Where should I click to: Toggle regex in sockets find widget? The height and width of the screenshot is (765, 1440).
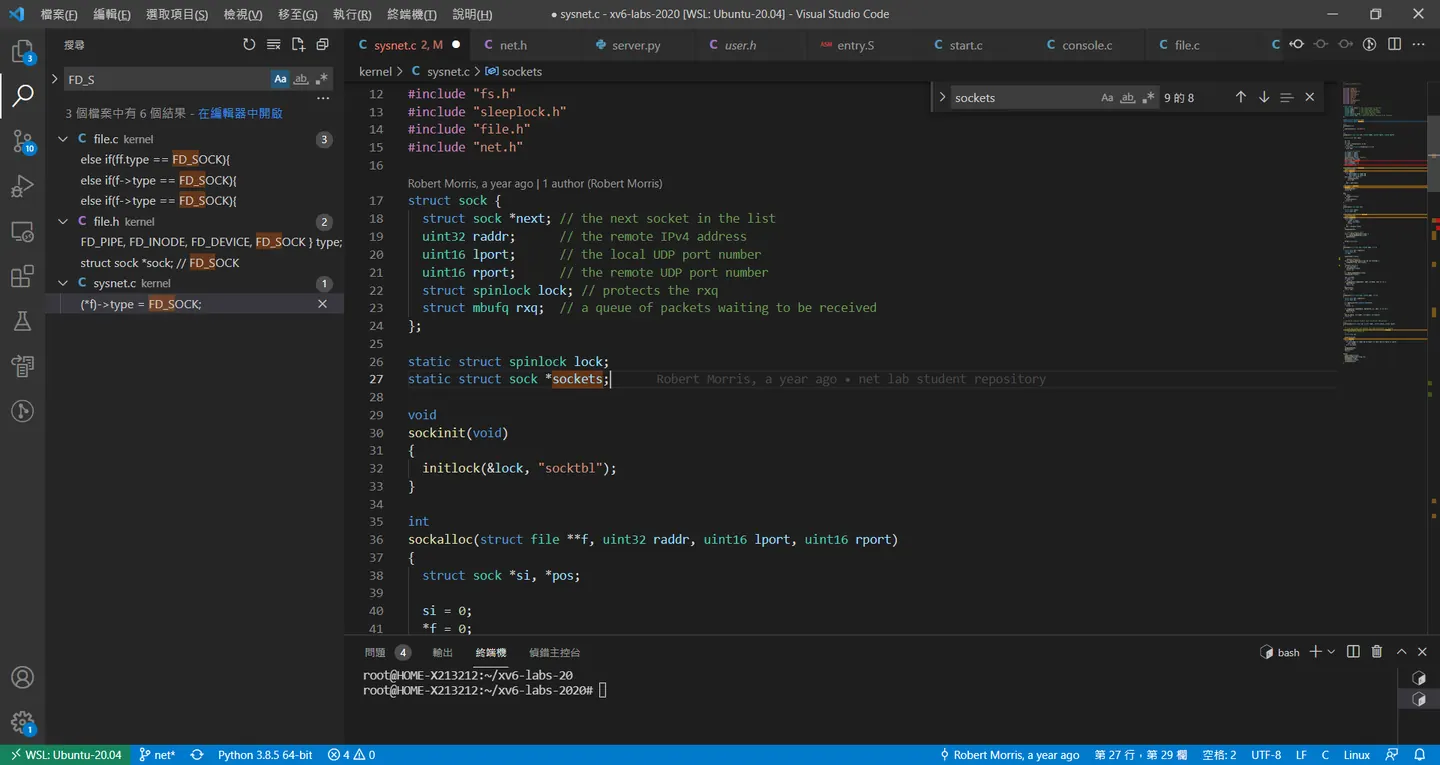[1148, 98]
